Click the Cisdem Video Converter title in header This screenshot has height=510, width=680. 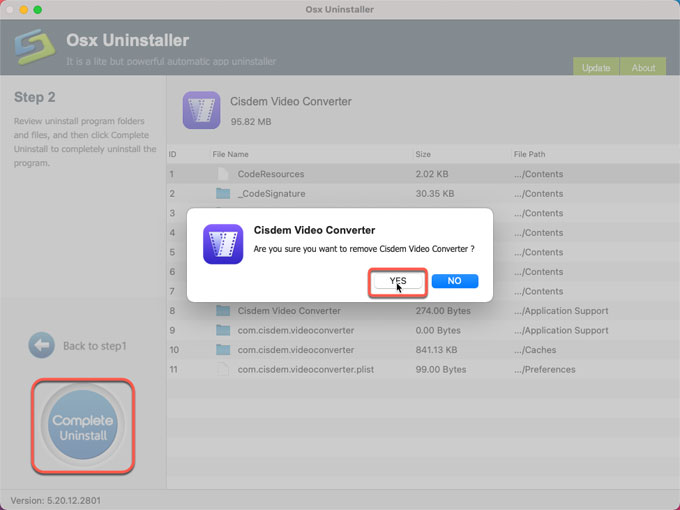[291, 101]
